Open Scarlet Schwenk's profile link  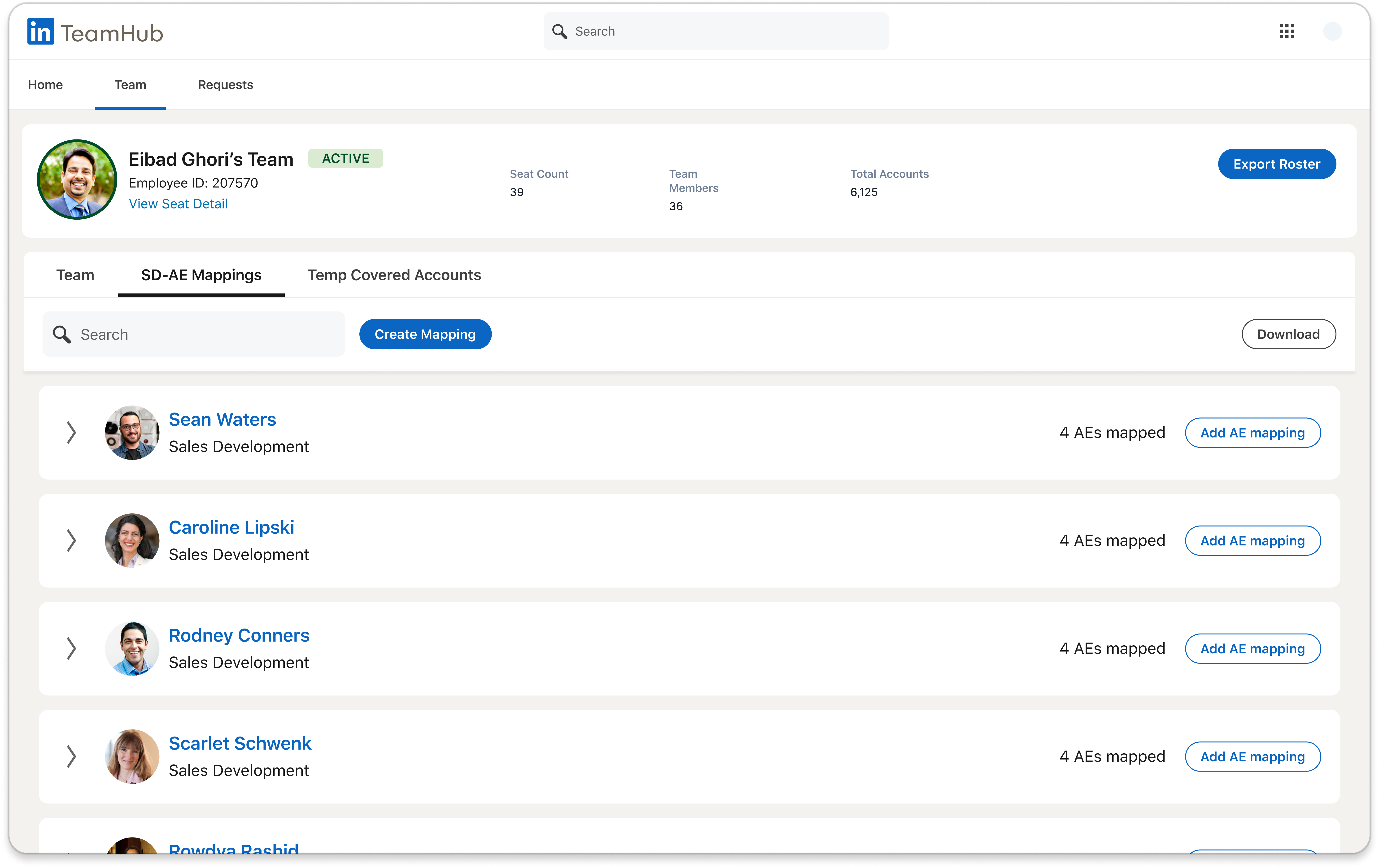(240, 743)
